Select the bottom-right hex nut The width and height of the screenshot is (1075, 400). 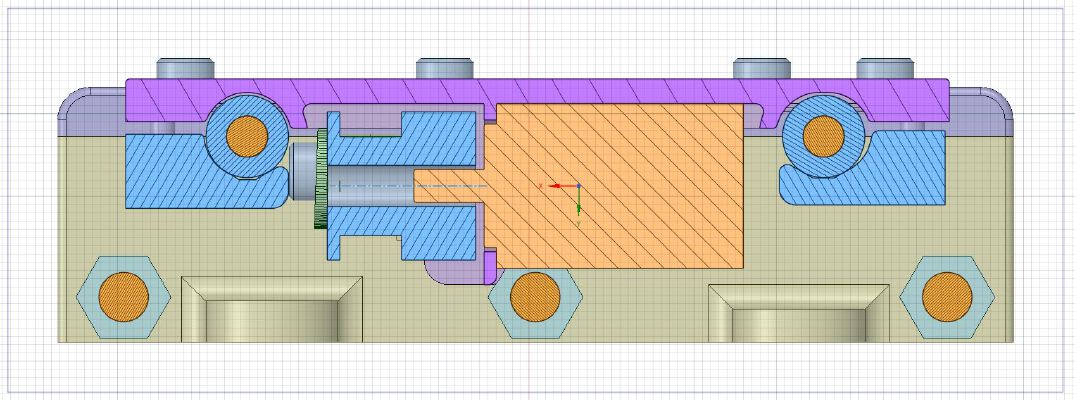tap(947, 297)
